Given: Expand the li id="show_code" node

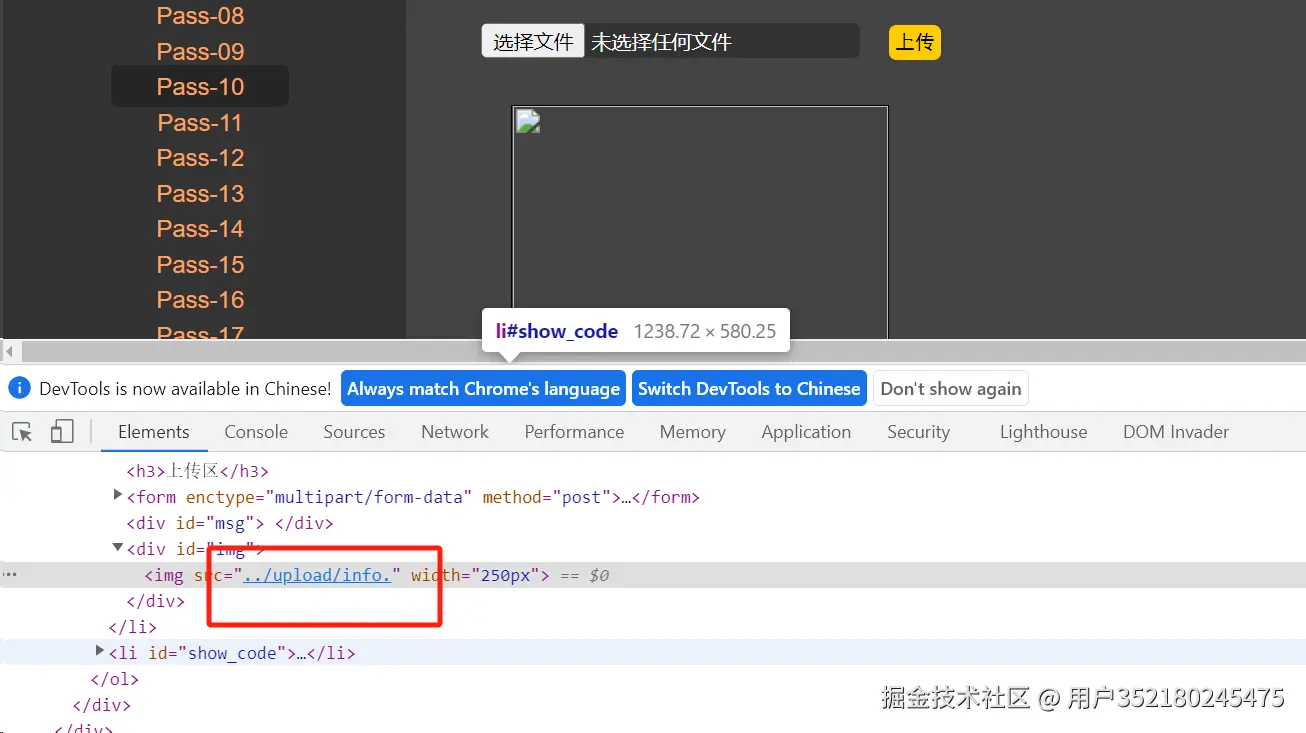Looking at the screenshot, I should (x=100, y=651).
